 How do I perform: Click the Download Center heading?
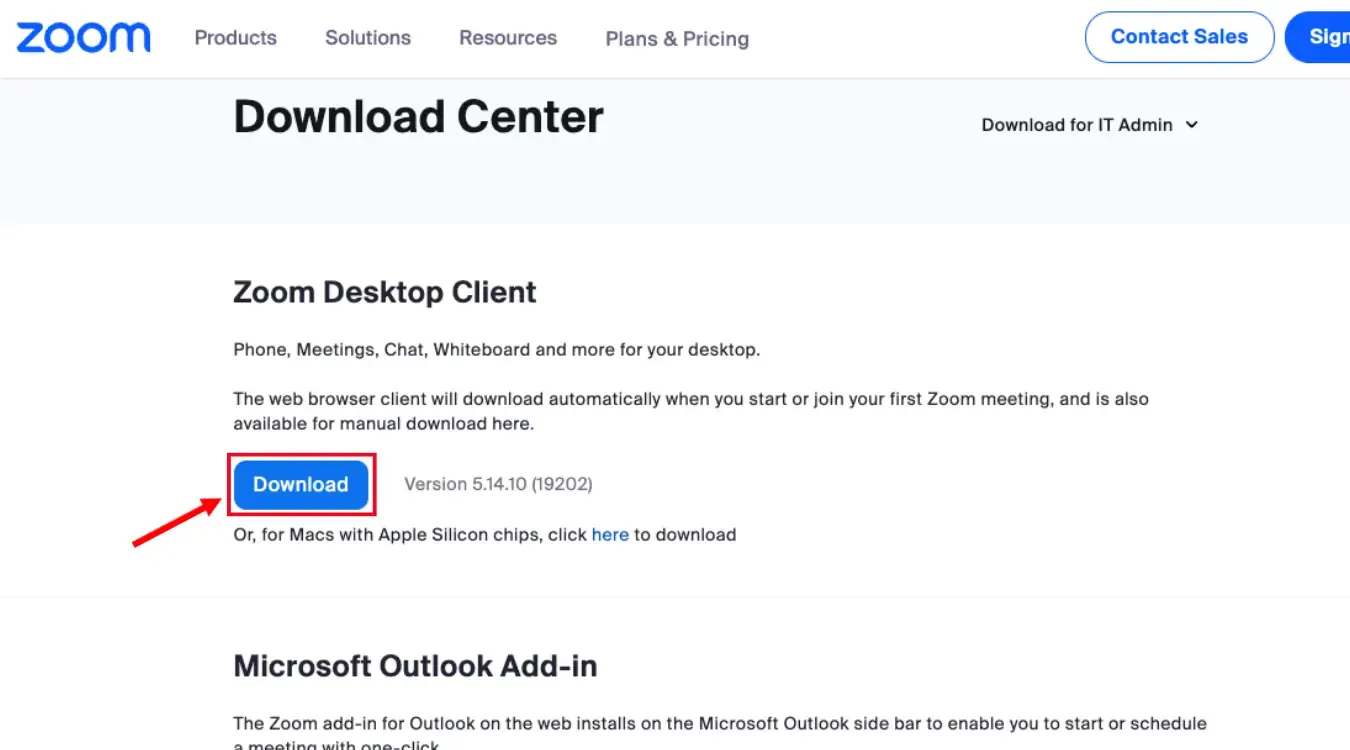tap(418, 117)
